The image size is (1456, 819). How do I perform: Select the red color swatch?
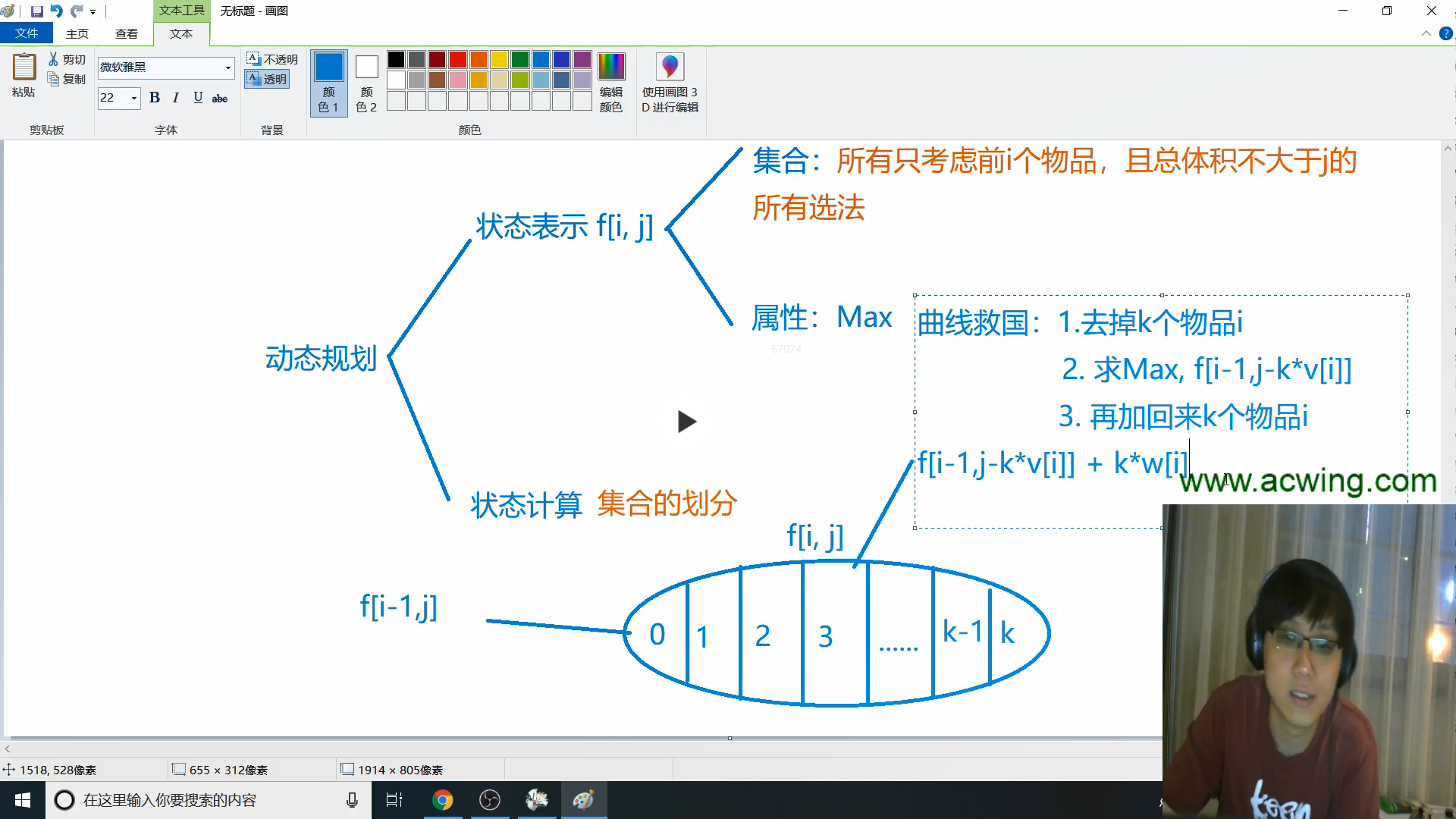[x=457, y=59]
